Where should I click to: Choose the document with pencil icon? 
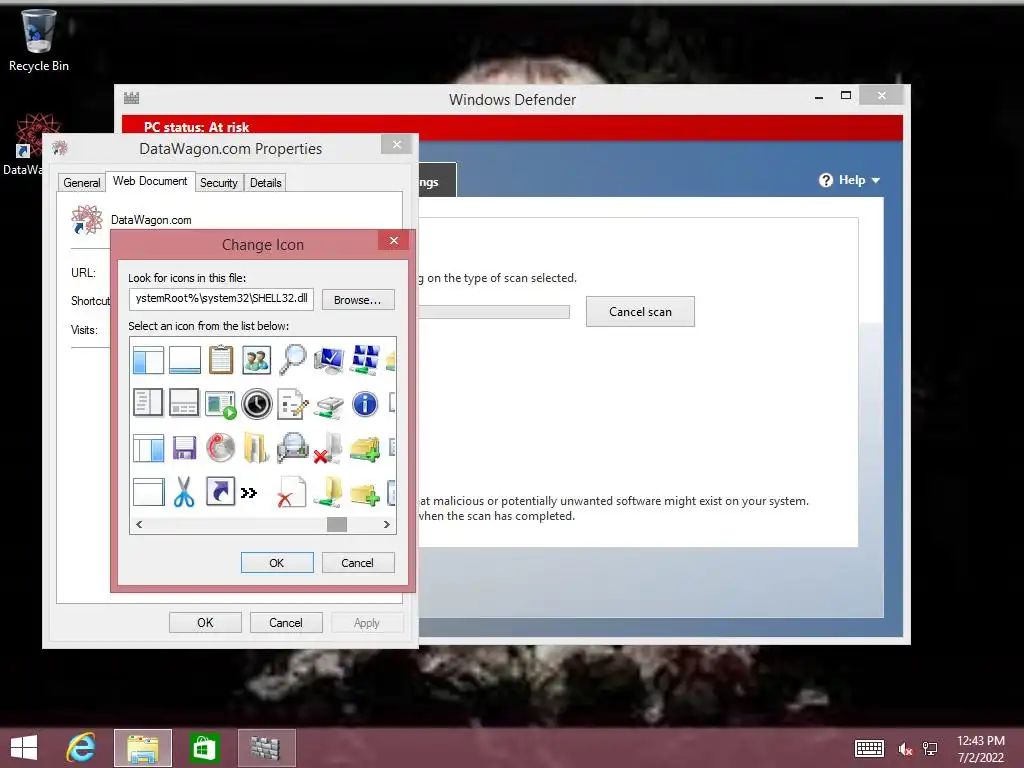pos(293,404)
